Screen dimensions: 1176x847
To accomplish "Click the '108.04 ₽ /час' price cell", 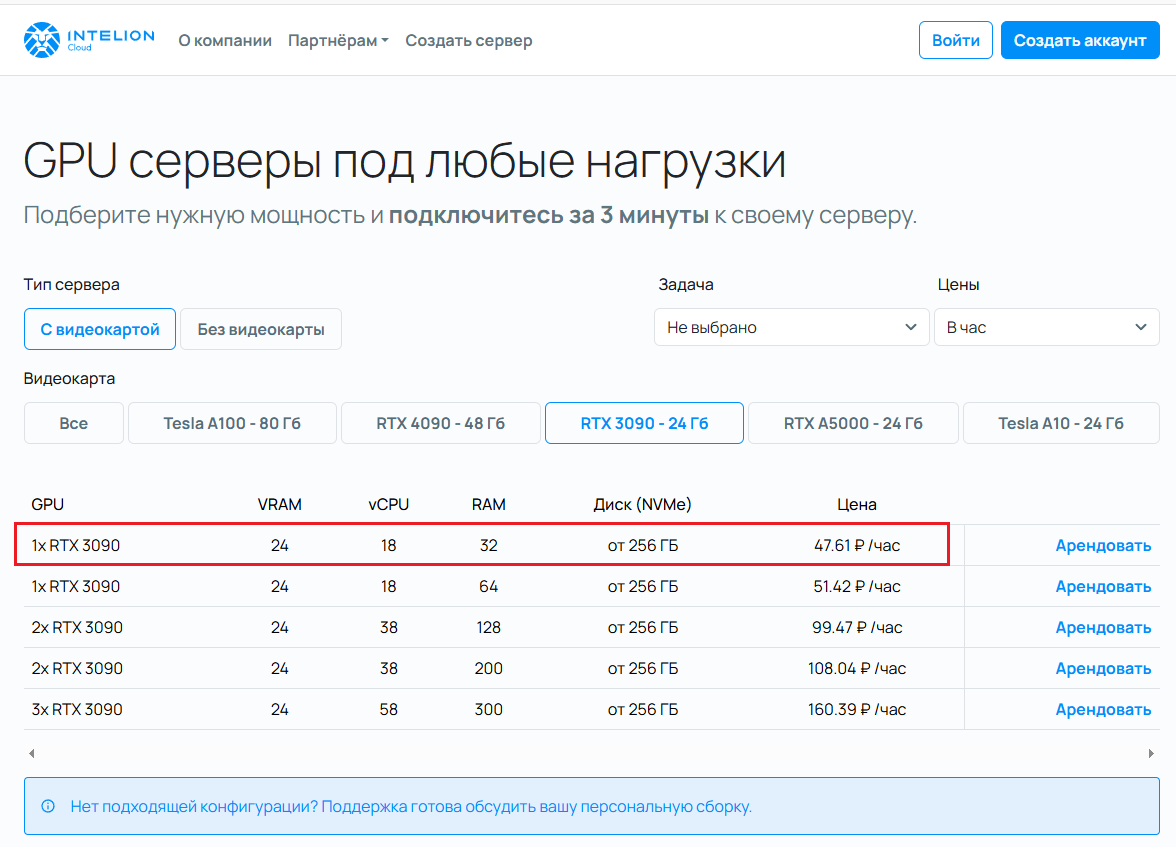I will (x=856, y=668).
